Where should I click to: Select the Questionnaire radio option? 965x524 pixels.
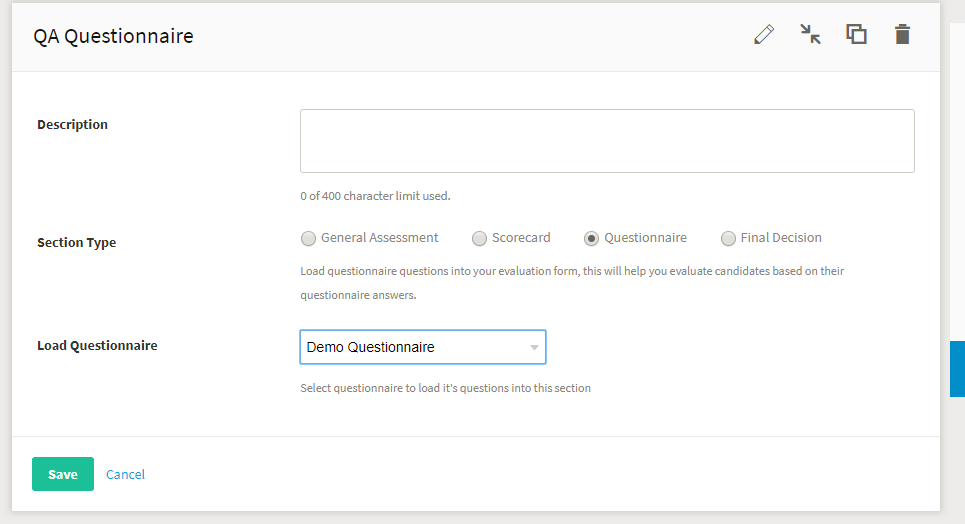coord(591,238)
